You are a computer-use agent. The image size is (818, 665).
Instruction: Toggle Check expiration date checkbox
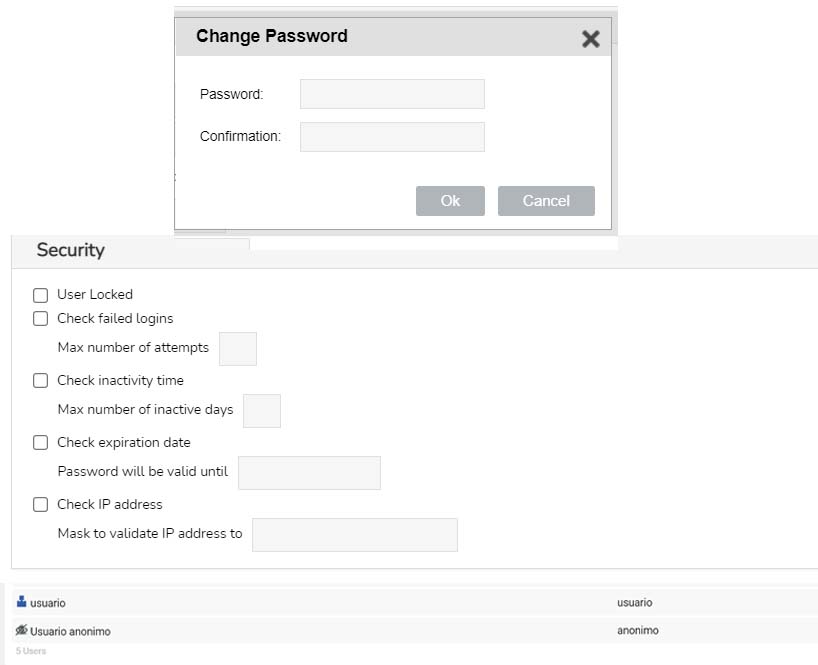(x=40, y=443)
